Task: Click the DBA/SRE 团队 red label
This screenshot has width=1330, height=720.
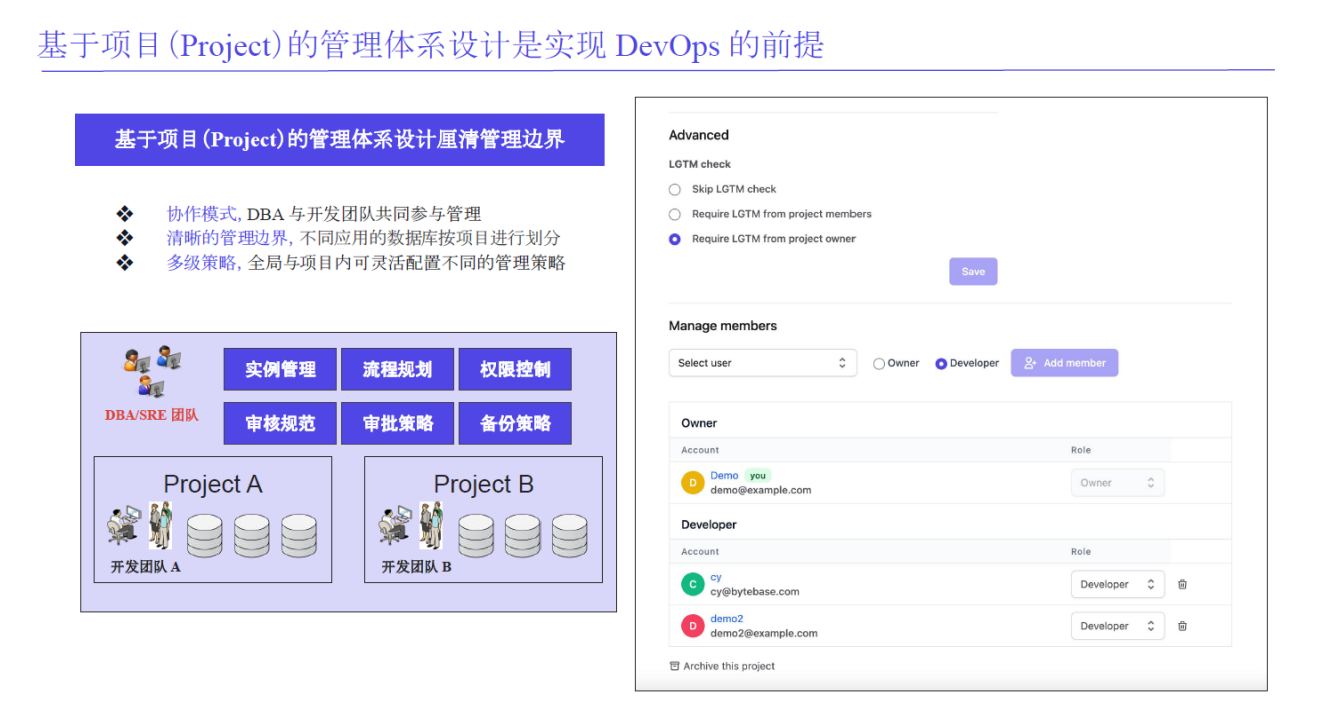Action: point(152,414)
